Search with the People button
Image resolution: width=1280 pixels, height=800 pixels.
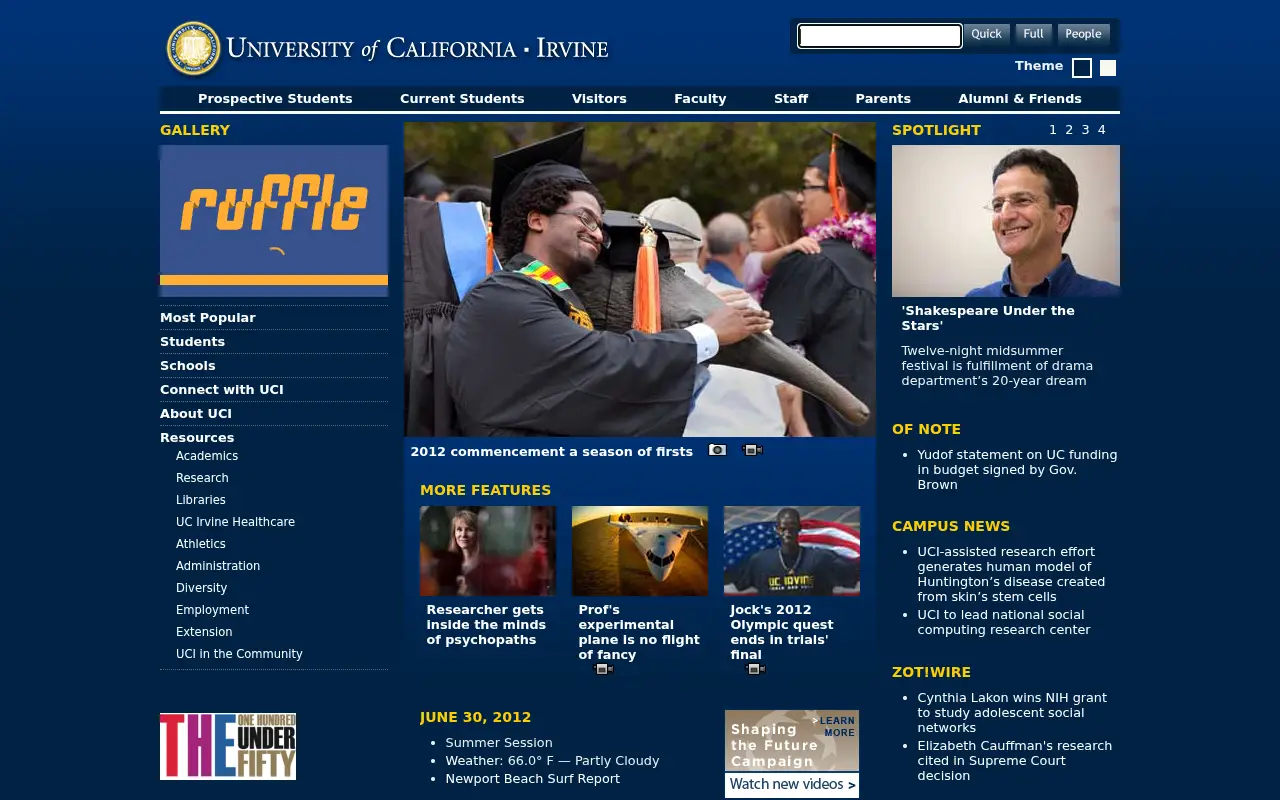pos(1084,34)
